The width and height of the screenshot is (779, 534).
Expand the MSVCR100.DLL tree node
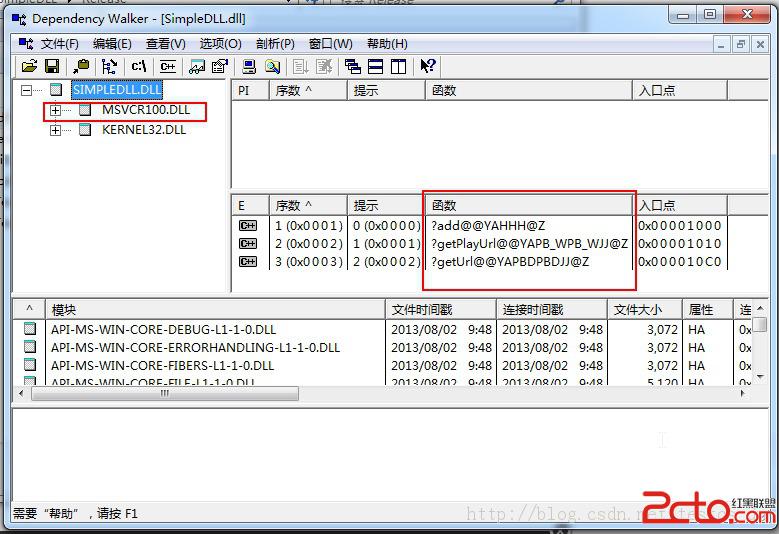(x=56, y=110)
